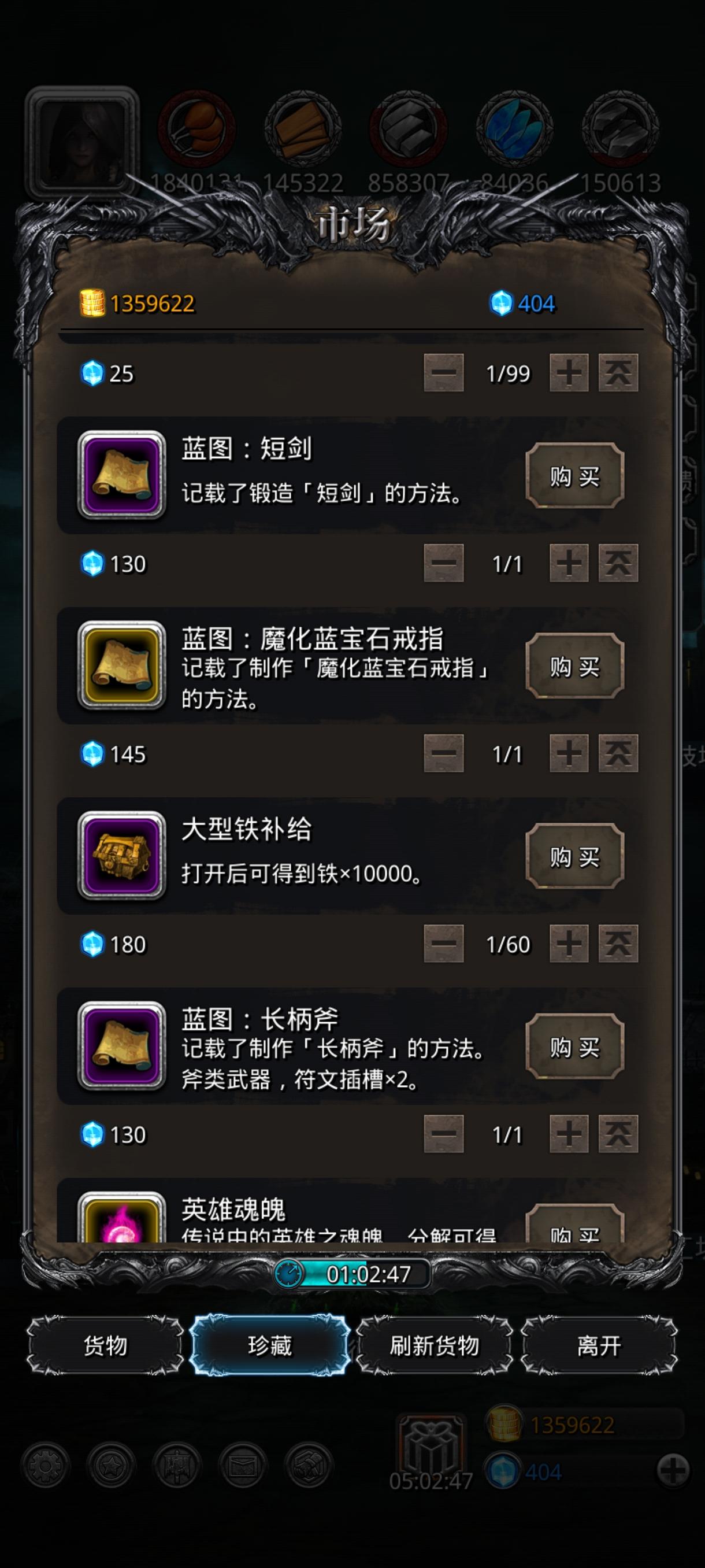Viewport: 705px width, 1568px height.
Task: Buy the 蓝图：长柄斧 item
Action: pos(575,1047)
